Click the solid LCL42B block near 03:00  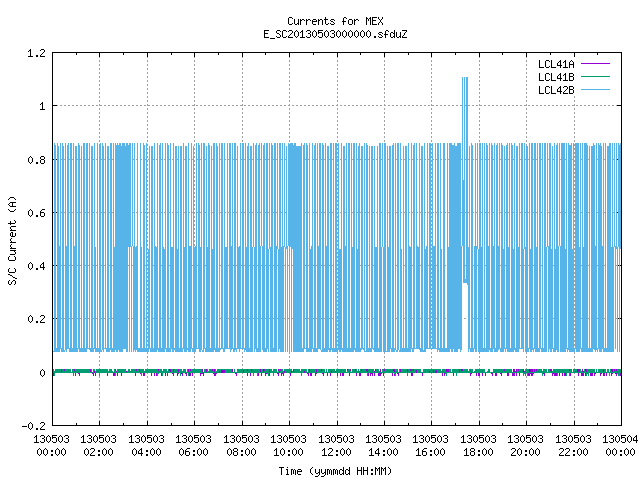pyautogui.click(x=122, y=247)
